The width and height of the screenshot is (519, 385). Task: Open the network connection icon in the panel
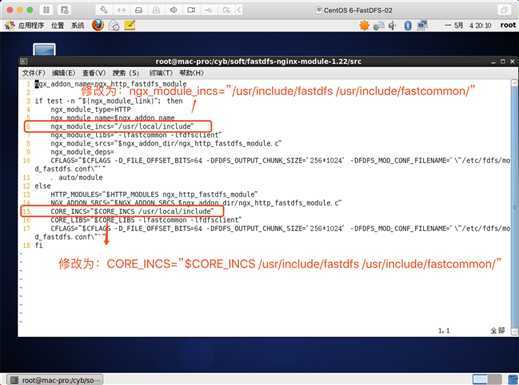tap(422, 25)
